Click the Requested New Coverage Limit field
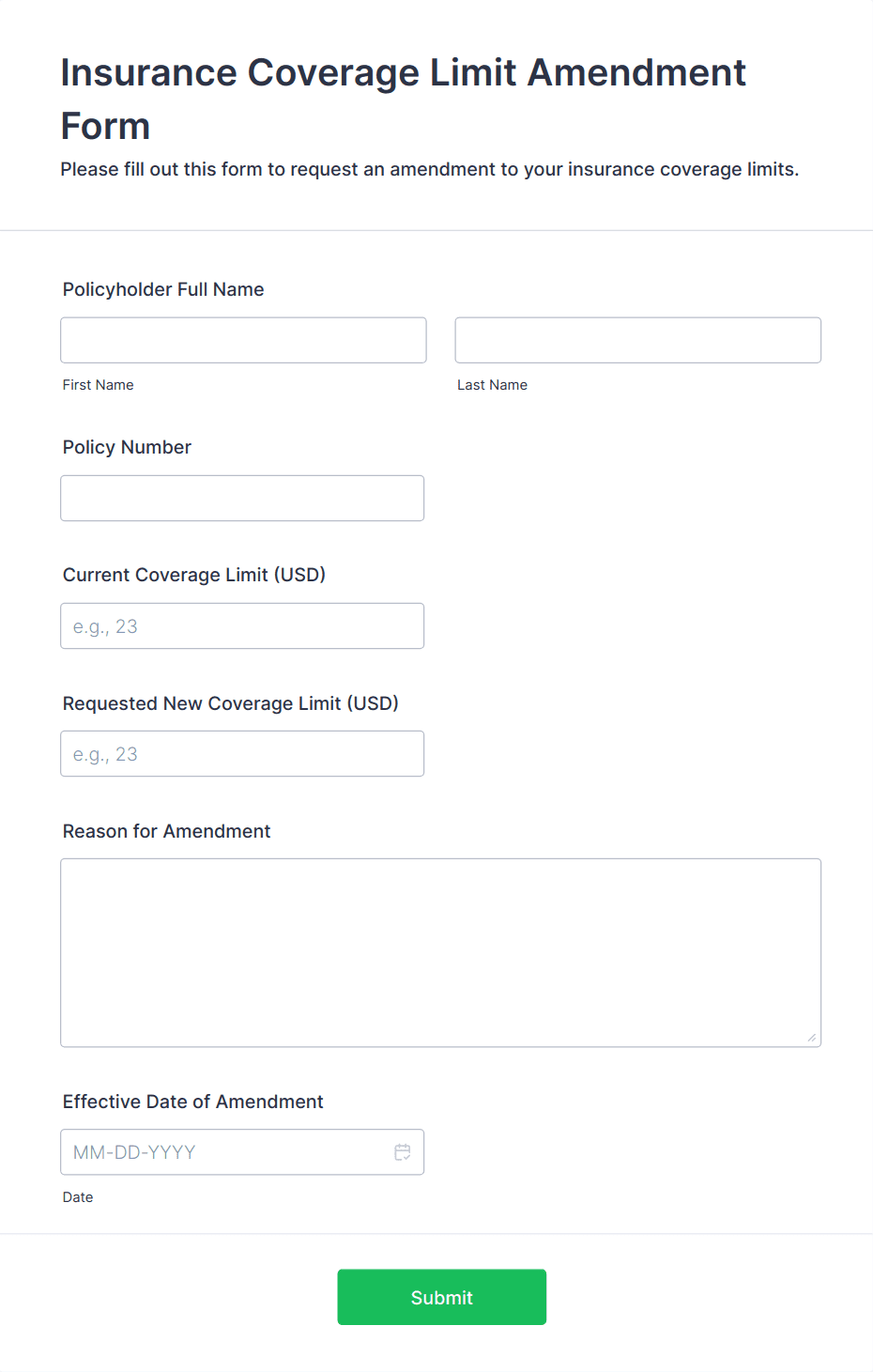This screenshot has height=1372, width=873. click(242, 753)
